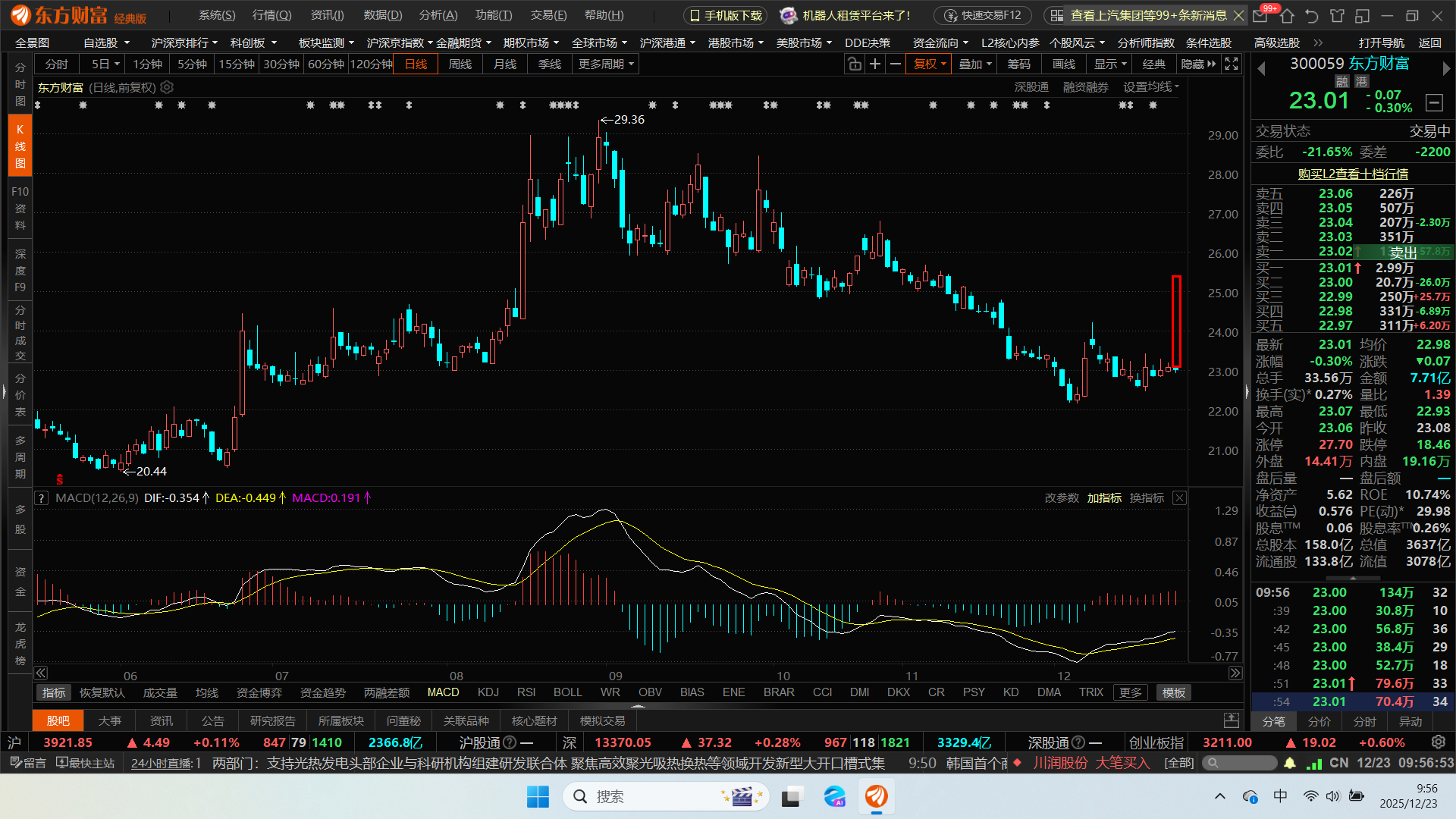Zoom in chart with plus icon
The width and height of the screenshot is (1456, 819).
pos(875,64)
